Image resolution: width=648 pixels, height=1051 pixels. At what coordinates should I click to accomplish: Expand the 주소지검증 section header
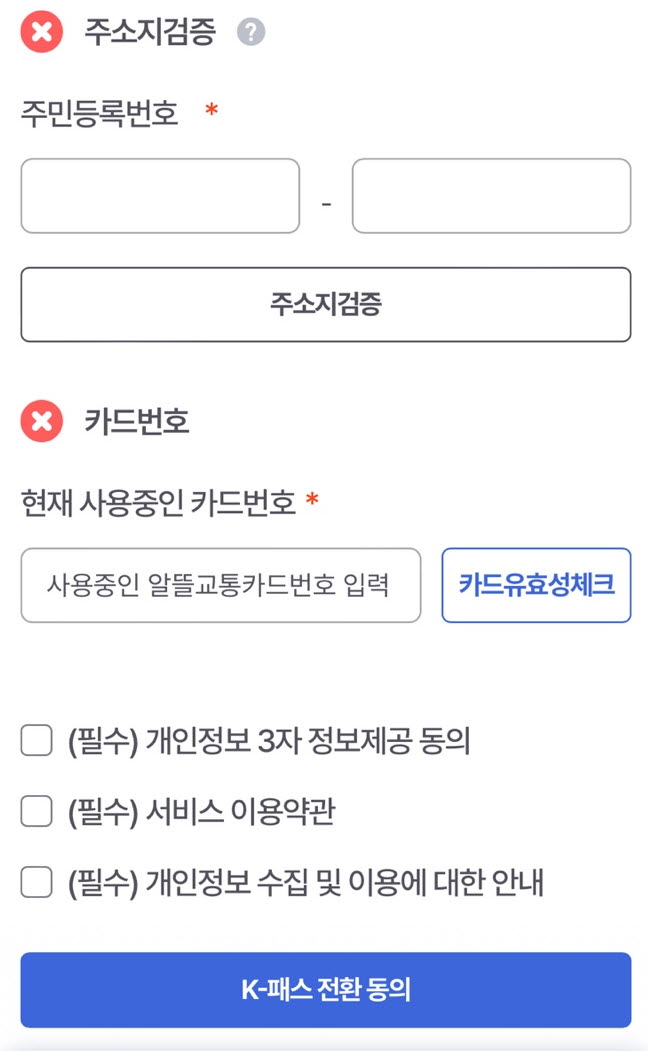139,30
